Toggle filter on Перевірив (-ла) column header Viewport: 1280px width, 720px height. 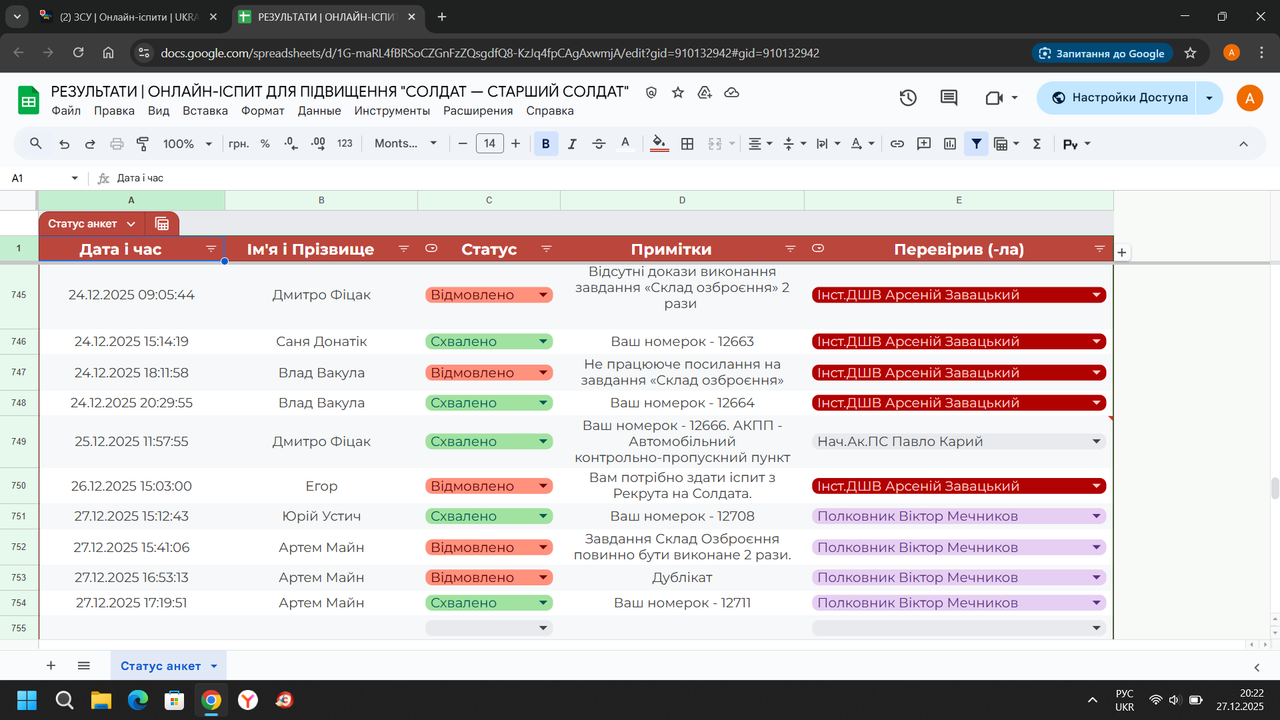(x=1100, y=248)
